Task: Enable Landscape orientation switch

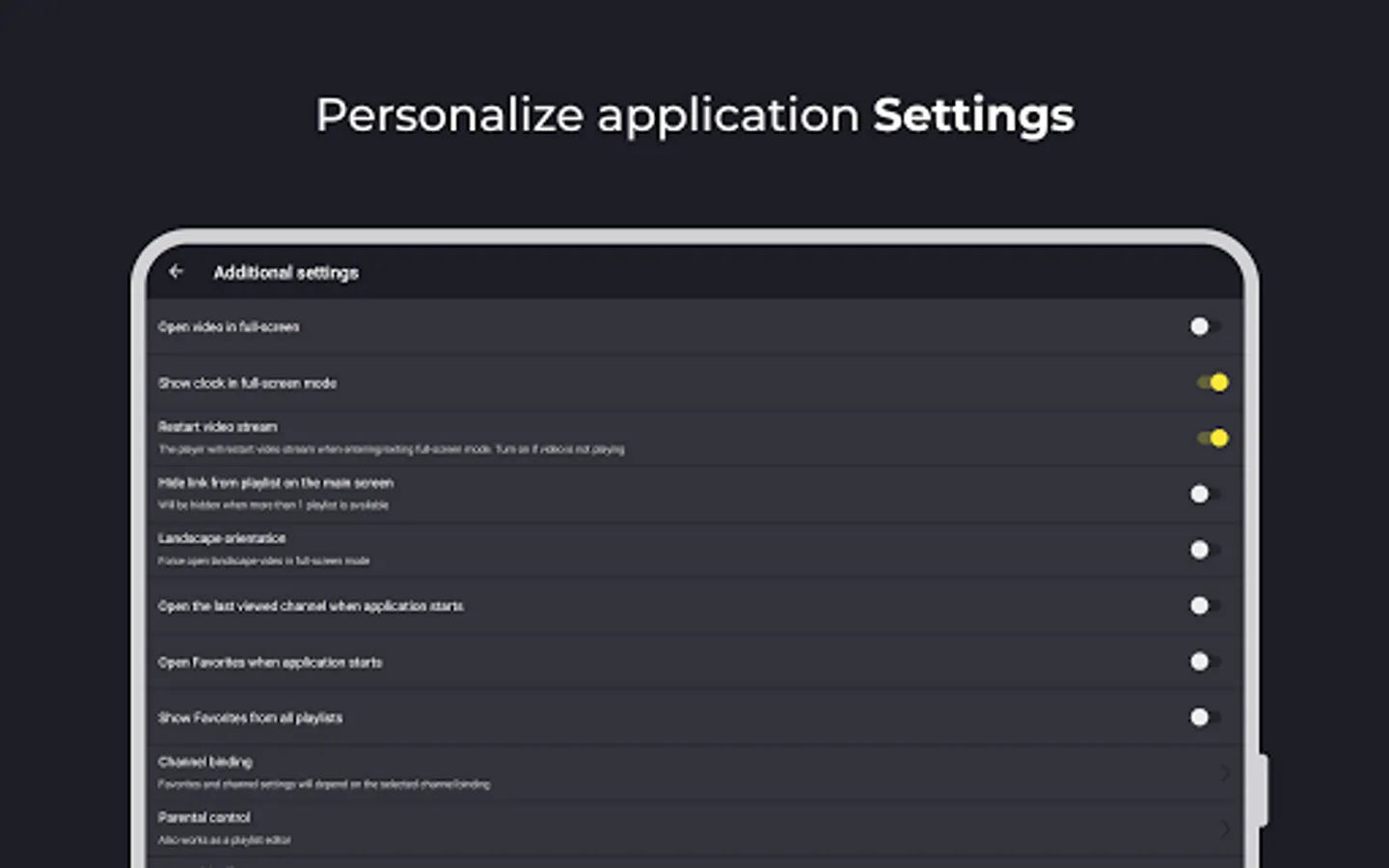Action: pyautogui.click(x=1204, y=550)
